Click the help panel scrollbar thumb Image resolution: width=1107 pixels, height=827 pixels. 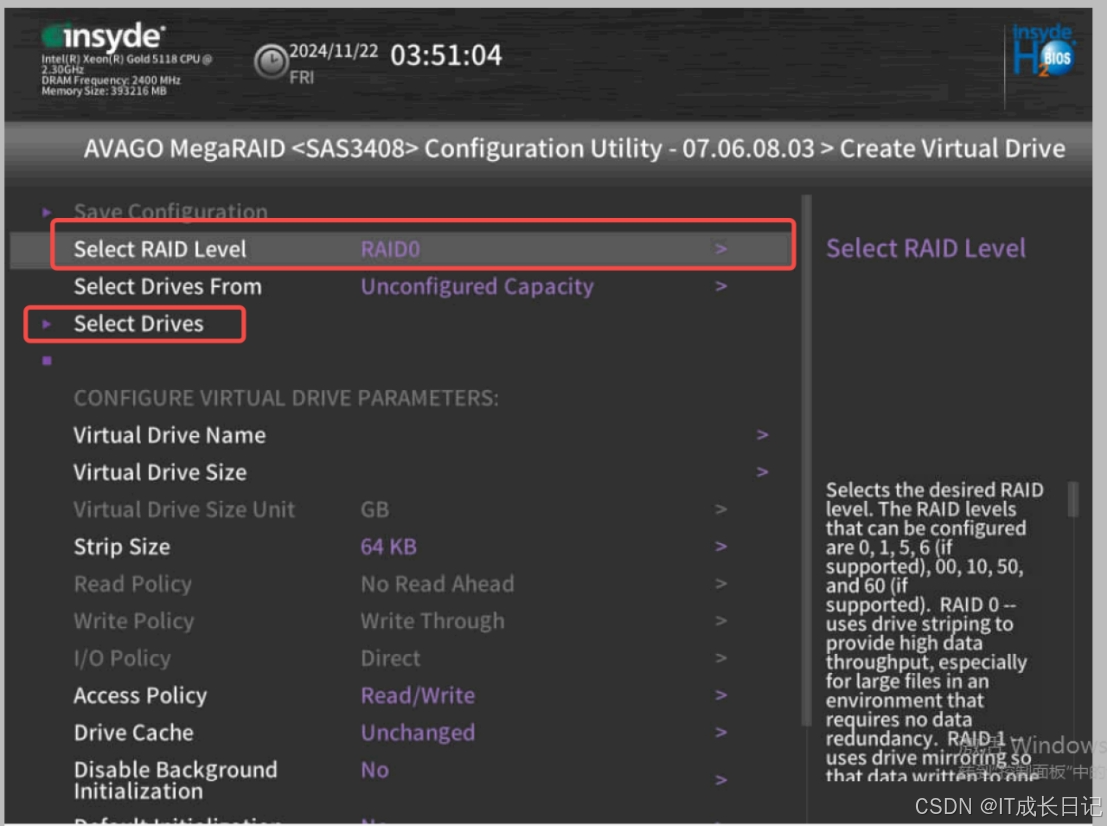coord(1073,499)
